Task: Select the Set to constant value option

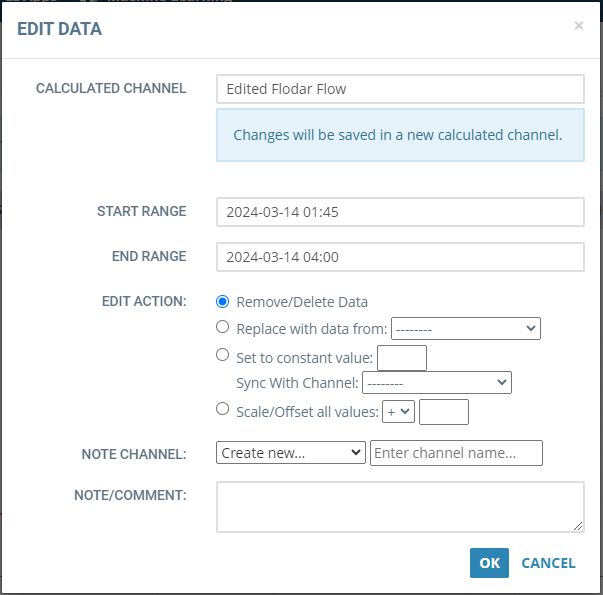Action: (x=222, y=355)
